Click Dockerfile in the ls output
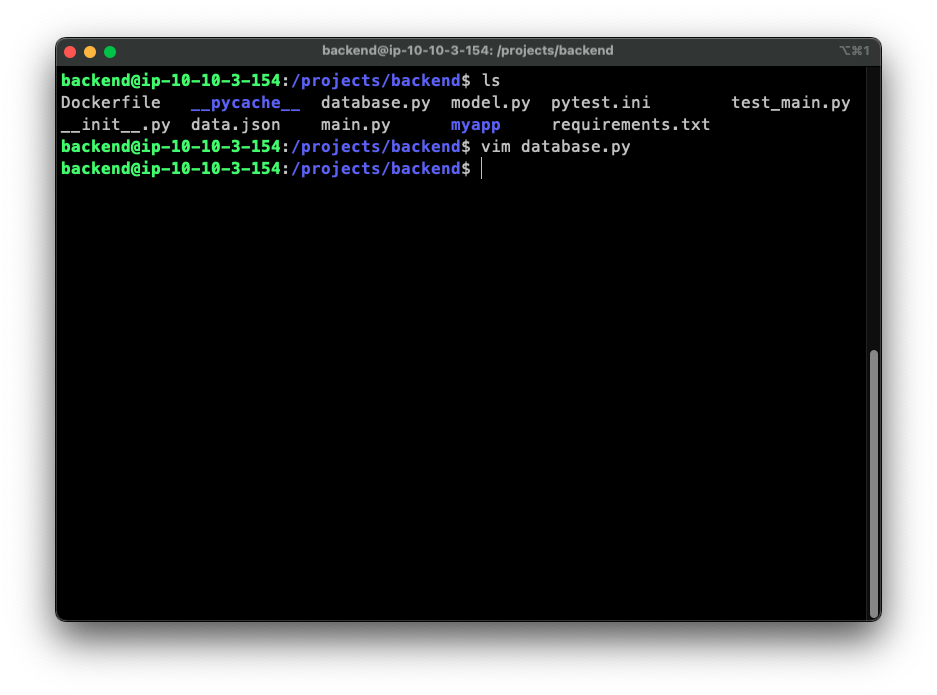This screenshot has height=695, width=937. click(x=110, y=102)
